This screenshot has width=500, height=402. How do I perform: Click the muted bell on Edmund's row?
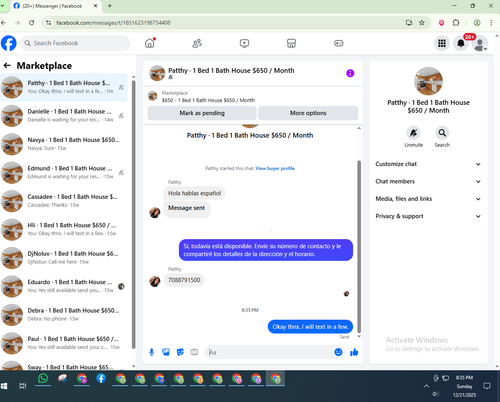[x=121, y=173]
